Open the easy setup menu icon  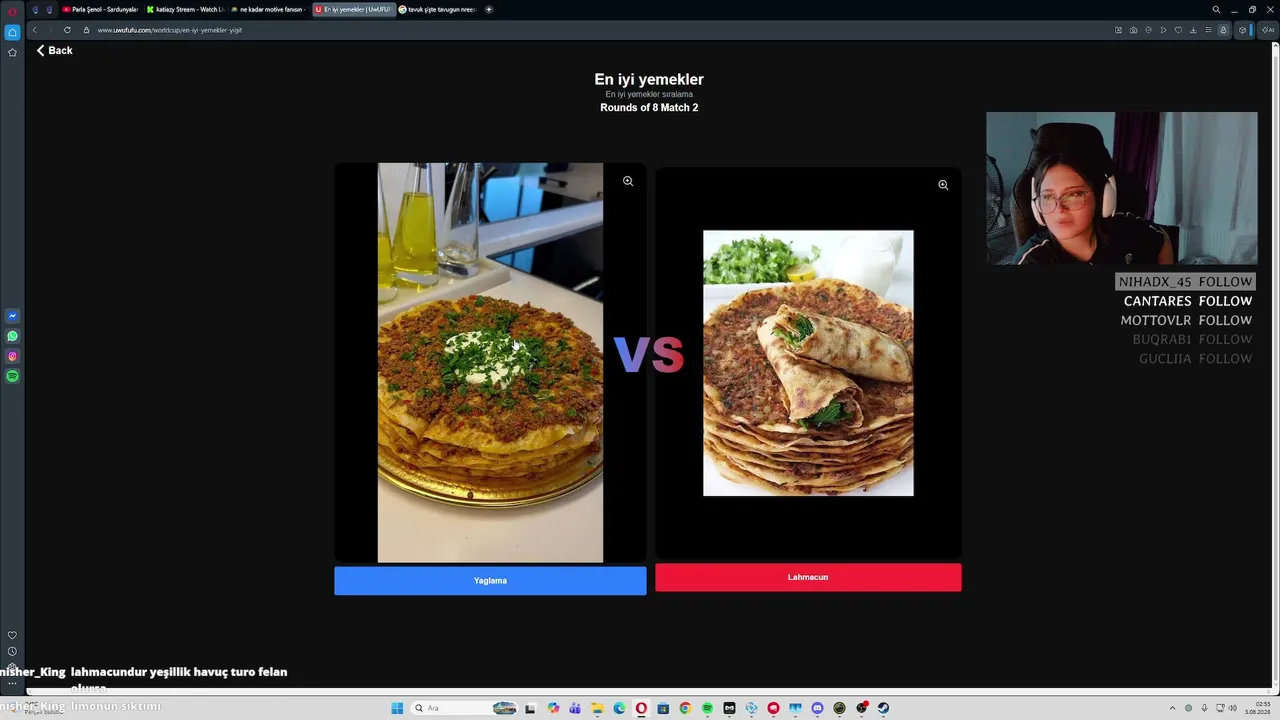click(x=1208, y=30)
